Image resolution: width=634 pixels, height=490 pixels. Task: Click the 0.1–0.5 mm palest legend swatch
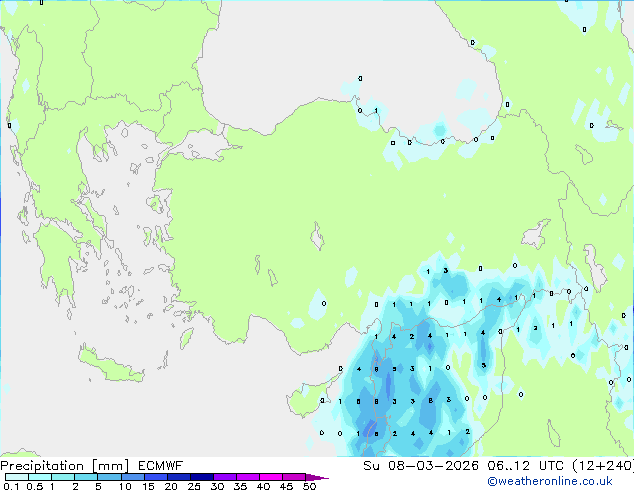(x=17, y=477)
